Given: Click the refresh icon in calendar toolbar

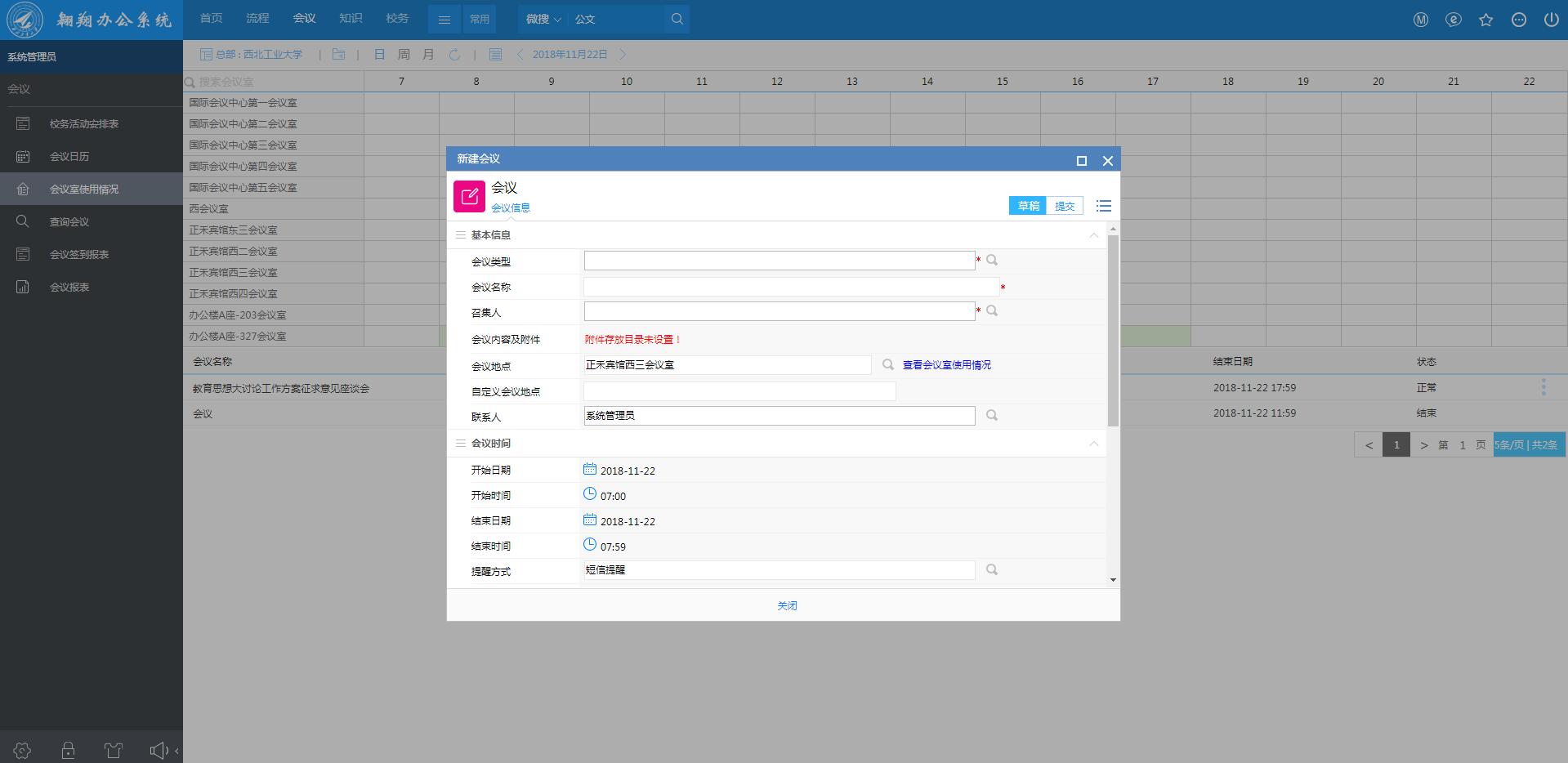Looking at the screenshot, I should 454,55.
